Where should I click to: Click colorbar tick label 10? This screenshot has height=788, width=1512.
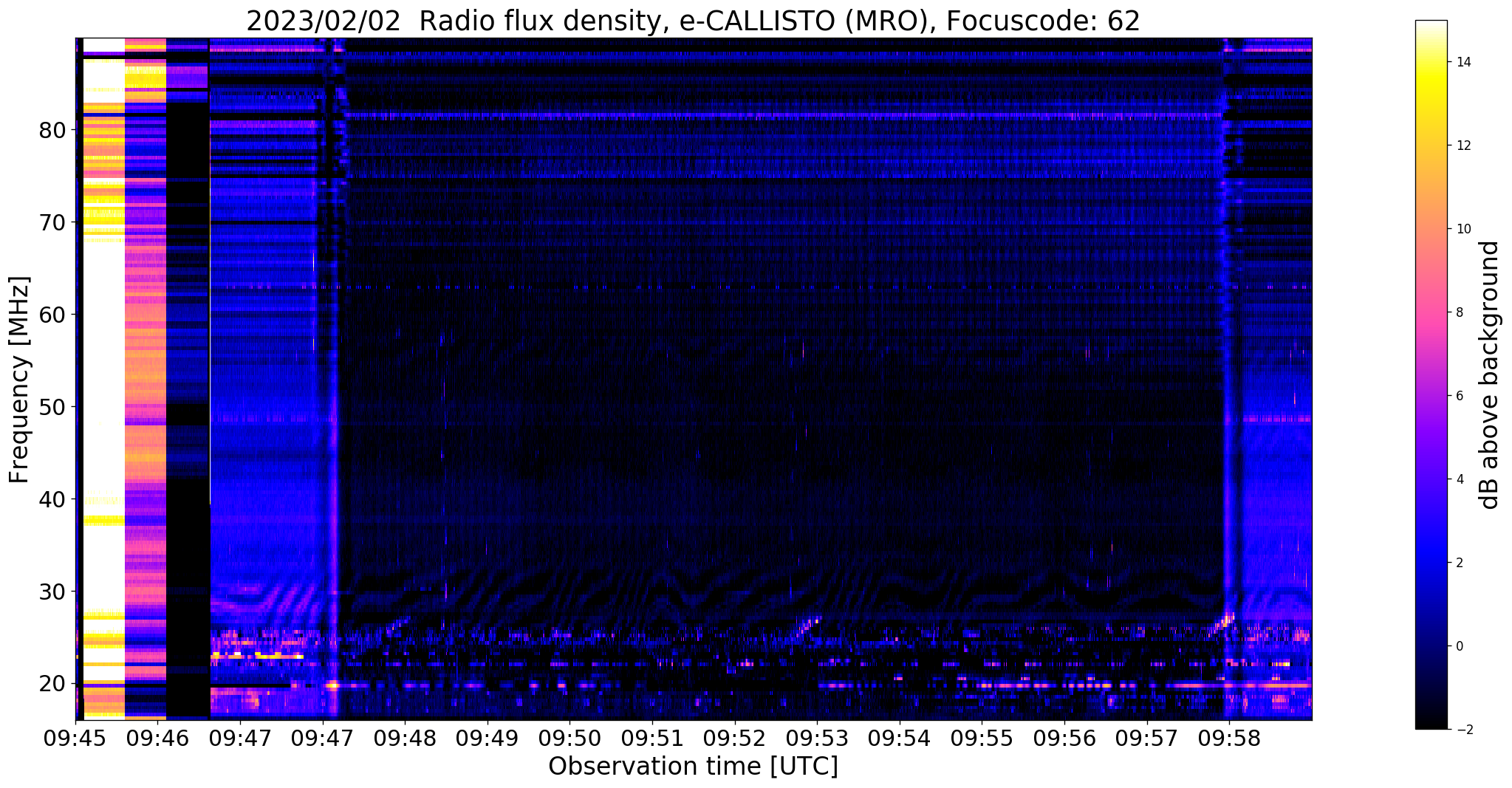(x=1462, y=229)
